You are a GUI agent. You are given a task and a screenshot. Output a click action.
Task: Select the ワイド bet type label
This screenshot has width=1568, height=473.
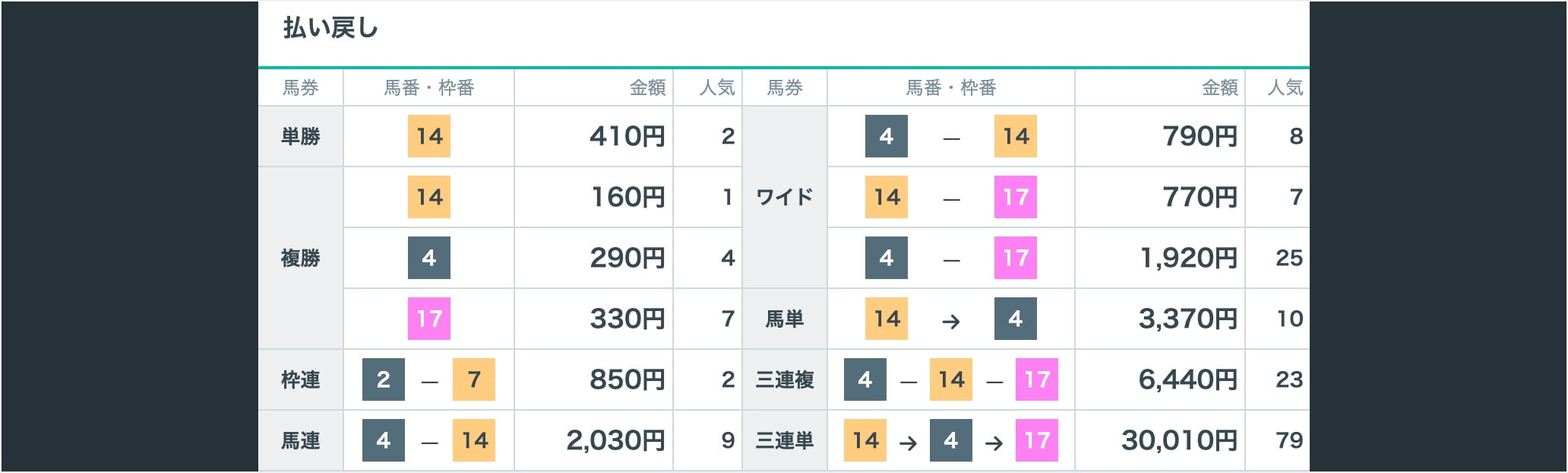(784, 197)
